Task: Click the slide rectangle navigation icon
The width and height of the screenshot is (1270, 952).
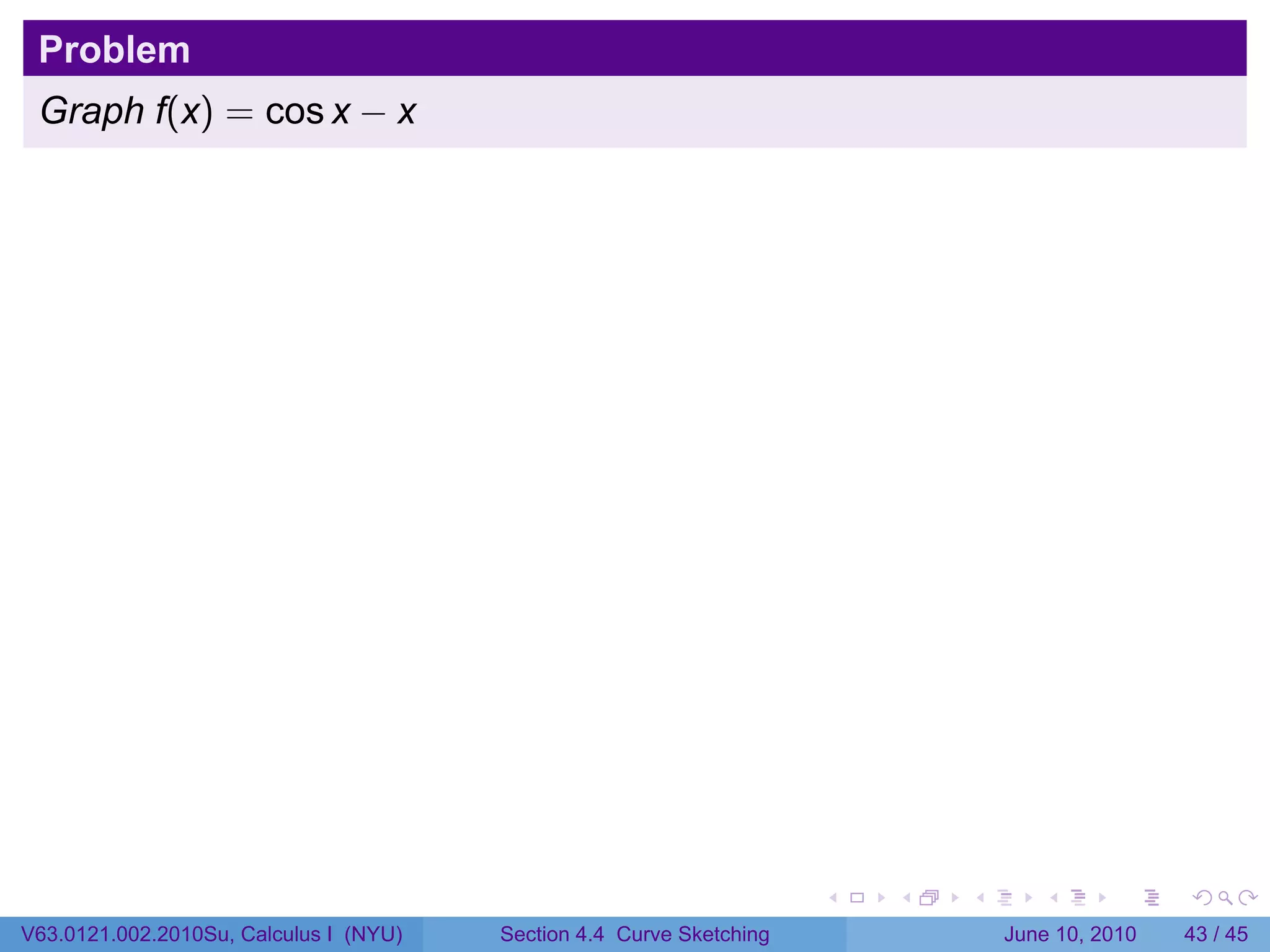Action: coord(857,897)
